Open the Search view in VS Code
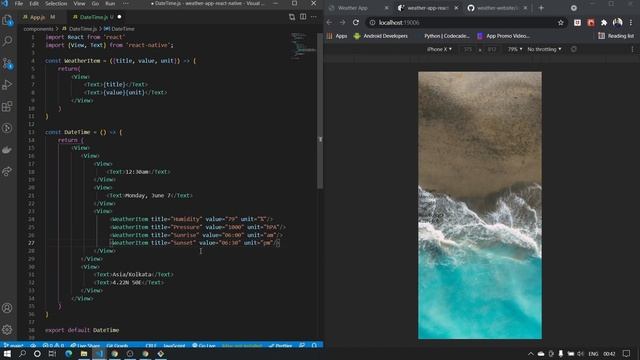The width and height of the screenshot is (640, 360). point(7,41)
